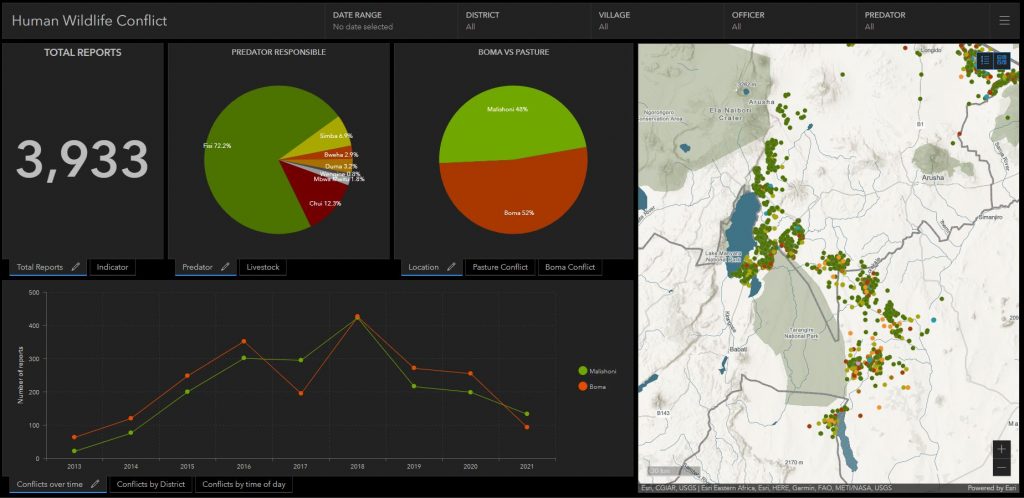Open Pasture Conflict tab
Viewport: 1024px width, 498px height.
tap(500, 267)
